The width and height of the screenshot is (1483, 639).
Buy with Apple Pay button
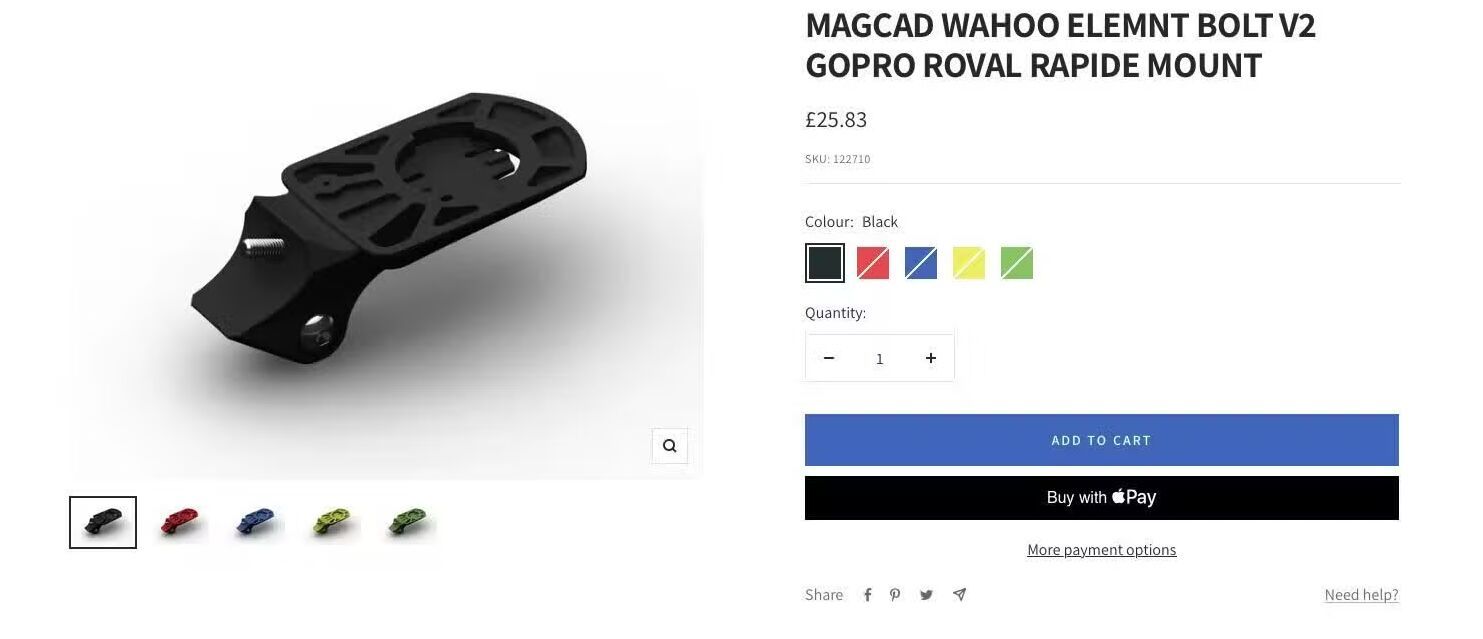(1101, 498)
